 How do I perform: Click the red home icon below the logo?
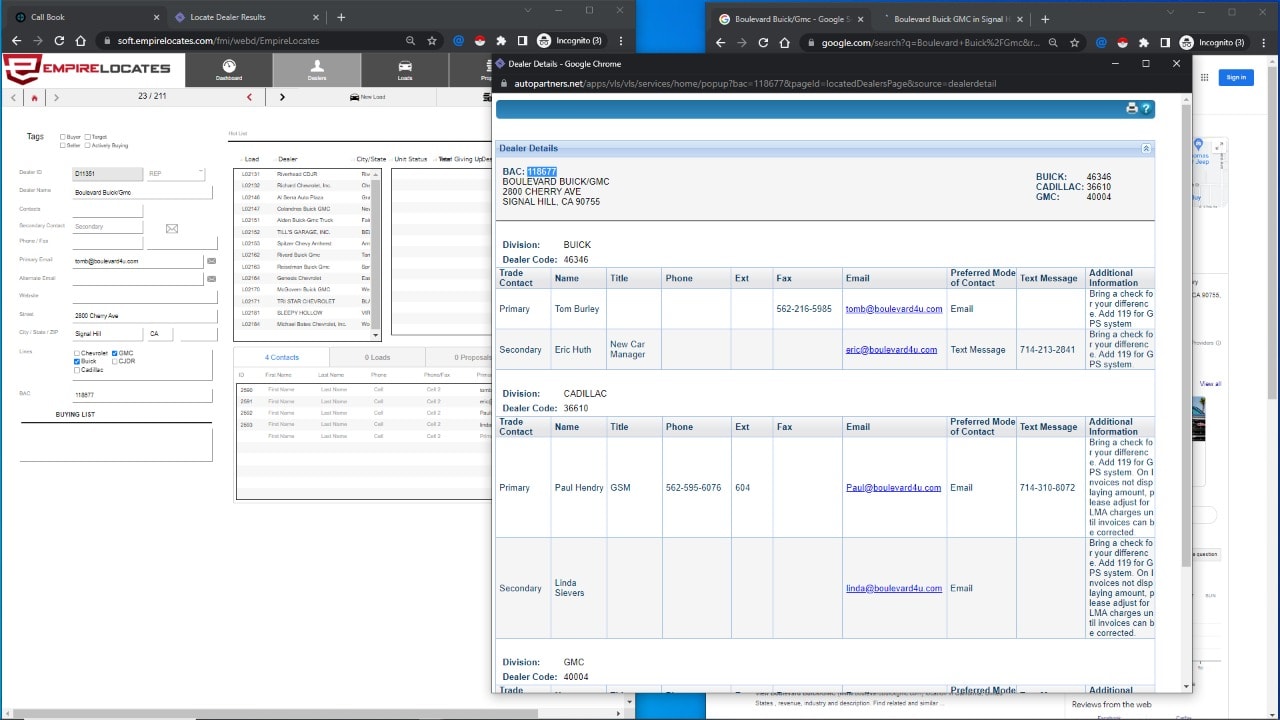coord(35,98)
